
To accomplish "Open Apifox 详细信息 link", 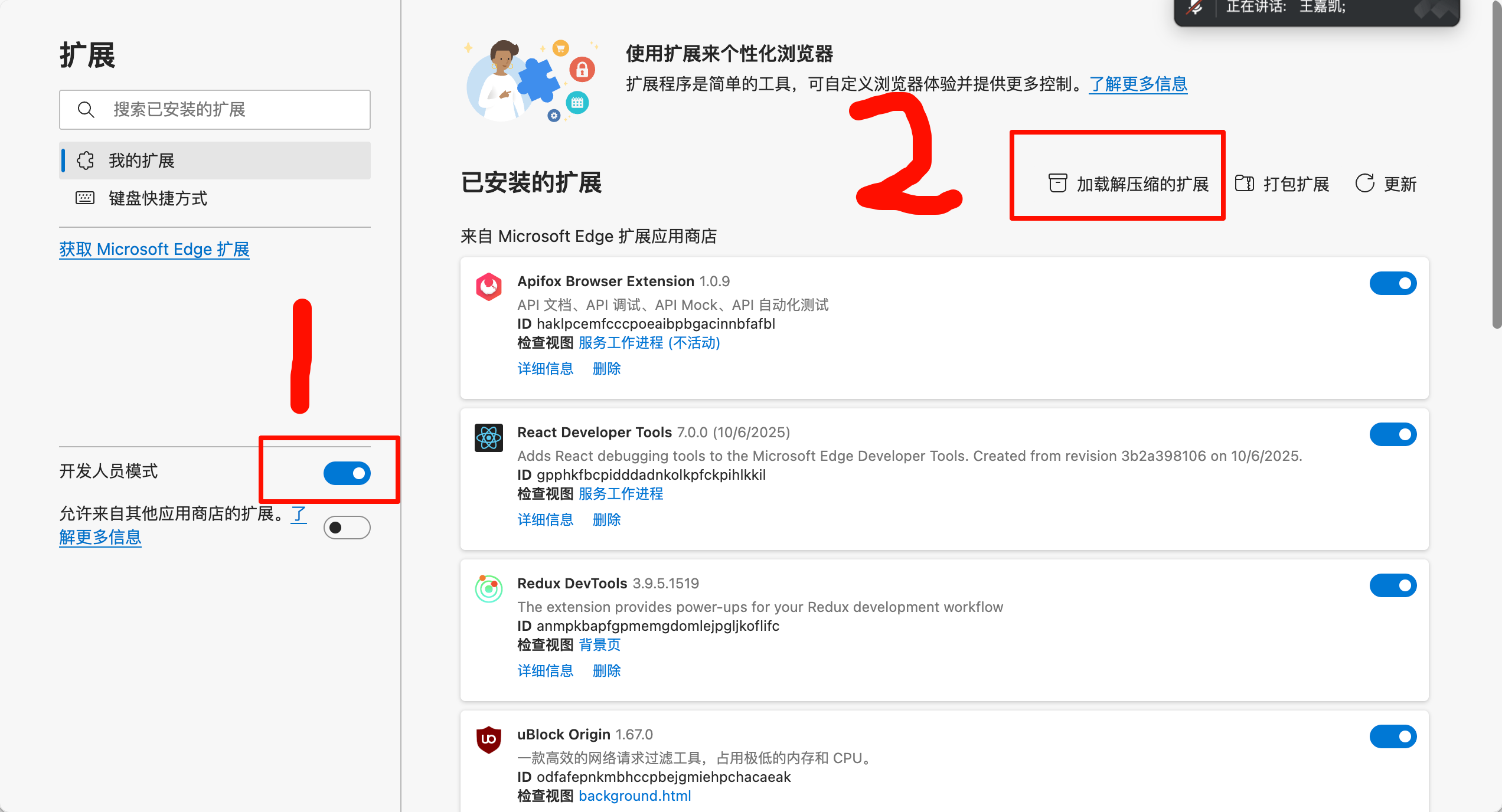I will pyautogui.click(x=546, y=369).
